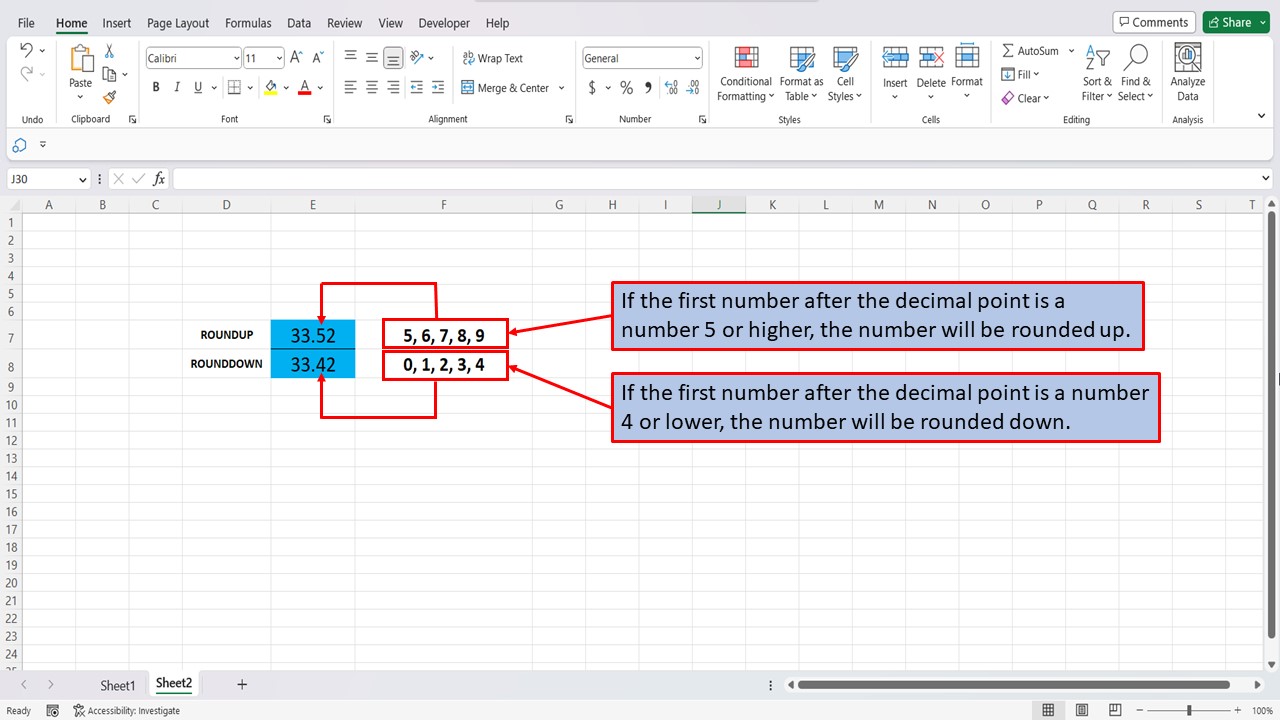Apply Wrap Text to the selection

pos(492,58)
